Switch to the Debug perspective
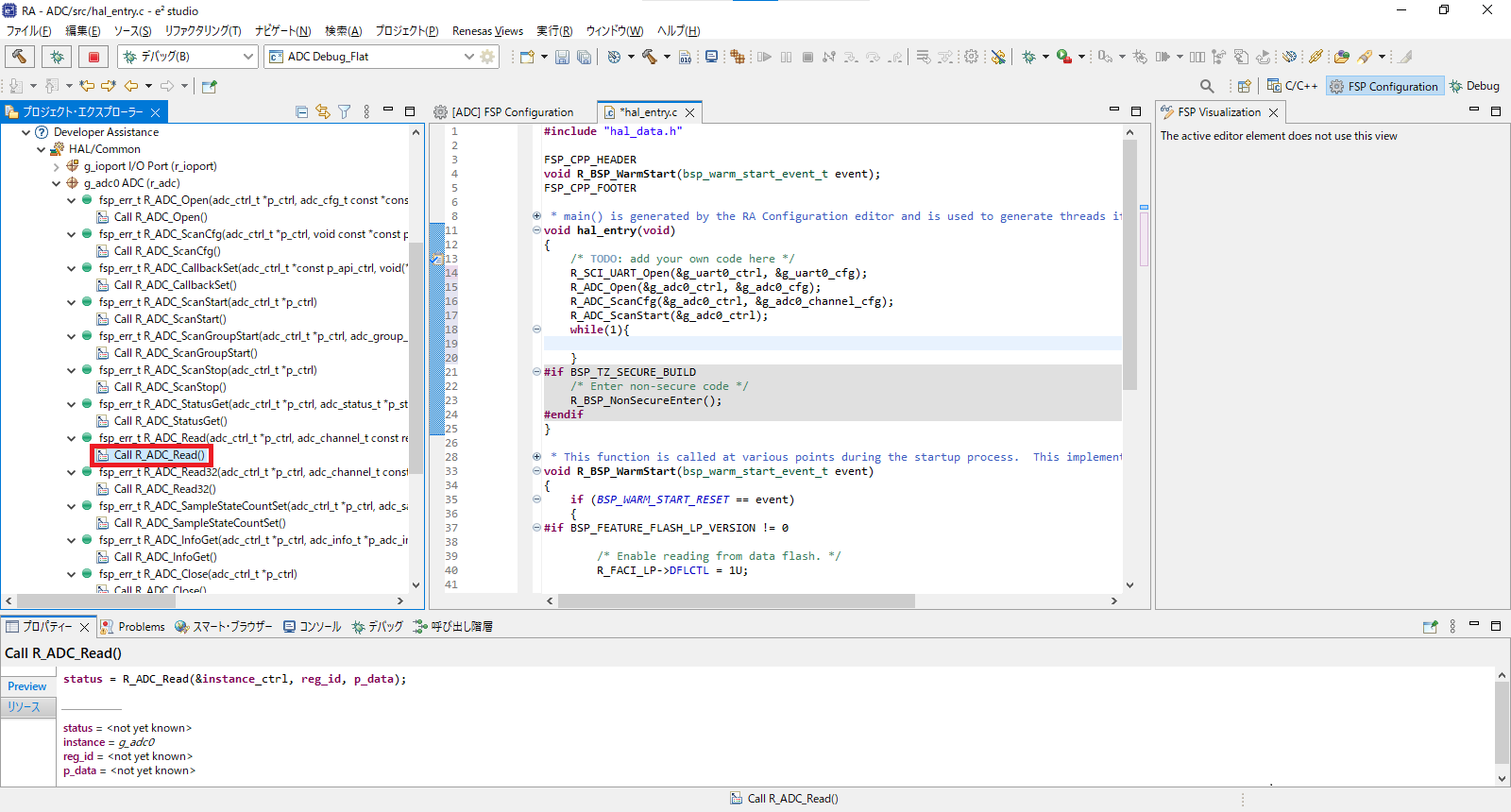1511x812 pixels. pyautogui.click(x=1475, y=86)
